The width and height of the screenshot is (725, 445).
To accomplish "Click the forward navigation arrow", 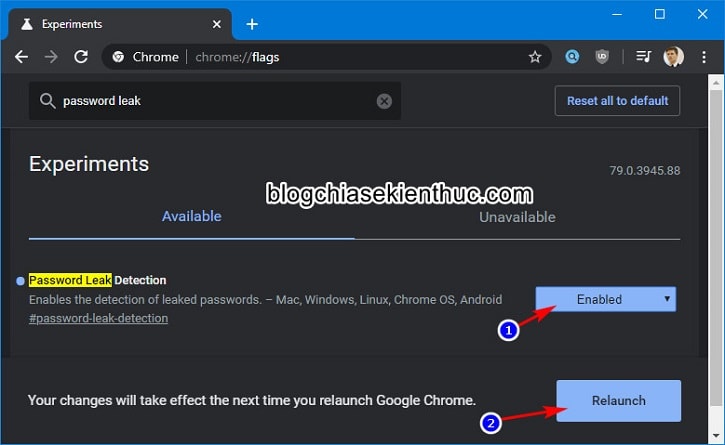I will pos(51,57).
